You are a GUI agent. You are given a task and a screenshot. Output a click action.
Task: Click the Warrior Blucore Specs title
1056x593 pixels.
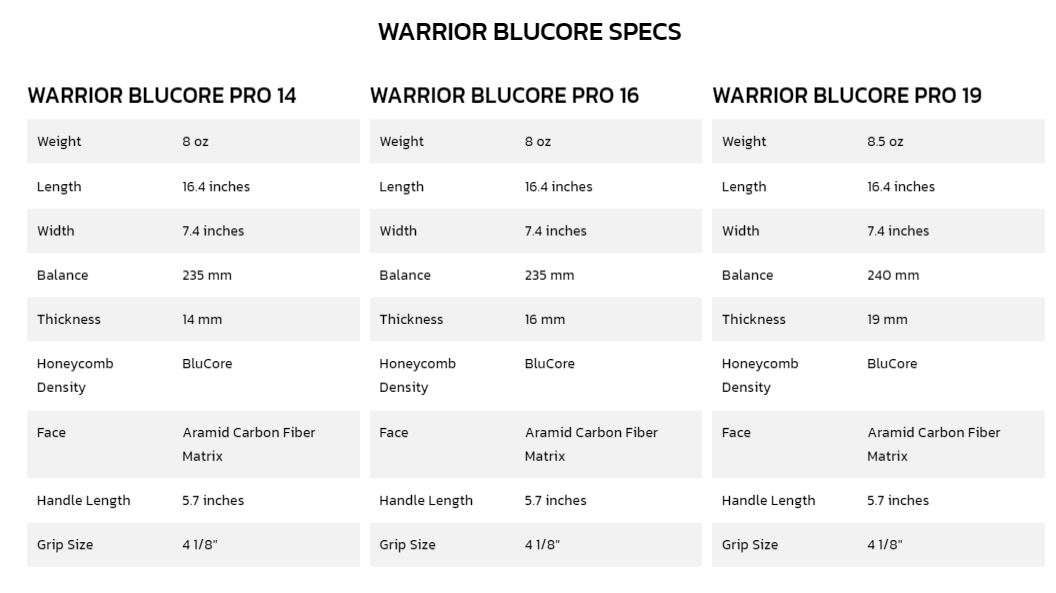pyautogui.click(x=529, y=32)
